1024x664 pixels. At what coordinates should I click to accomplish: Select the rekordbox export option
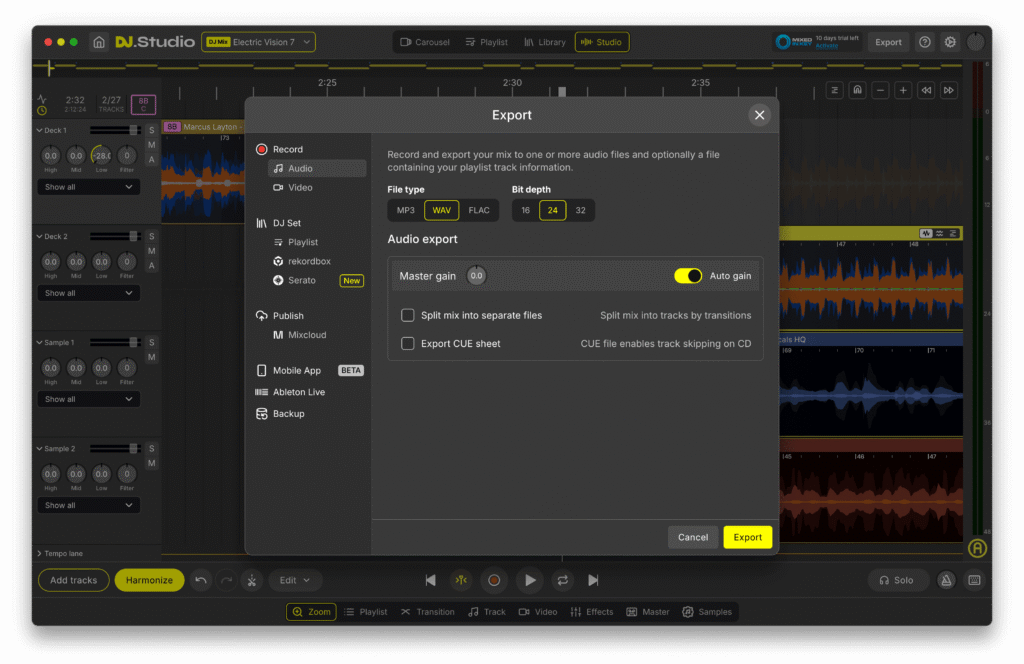point(302,261)
